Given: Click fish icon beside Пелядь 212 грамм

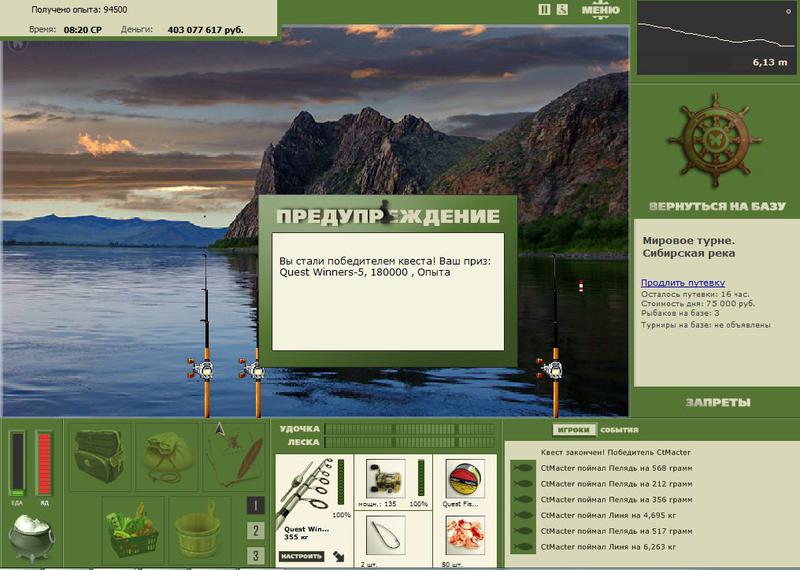Looking at the screenshot, I should [x=523, y=484].
